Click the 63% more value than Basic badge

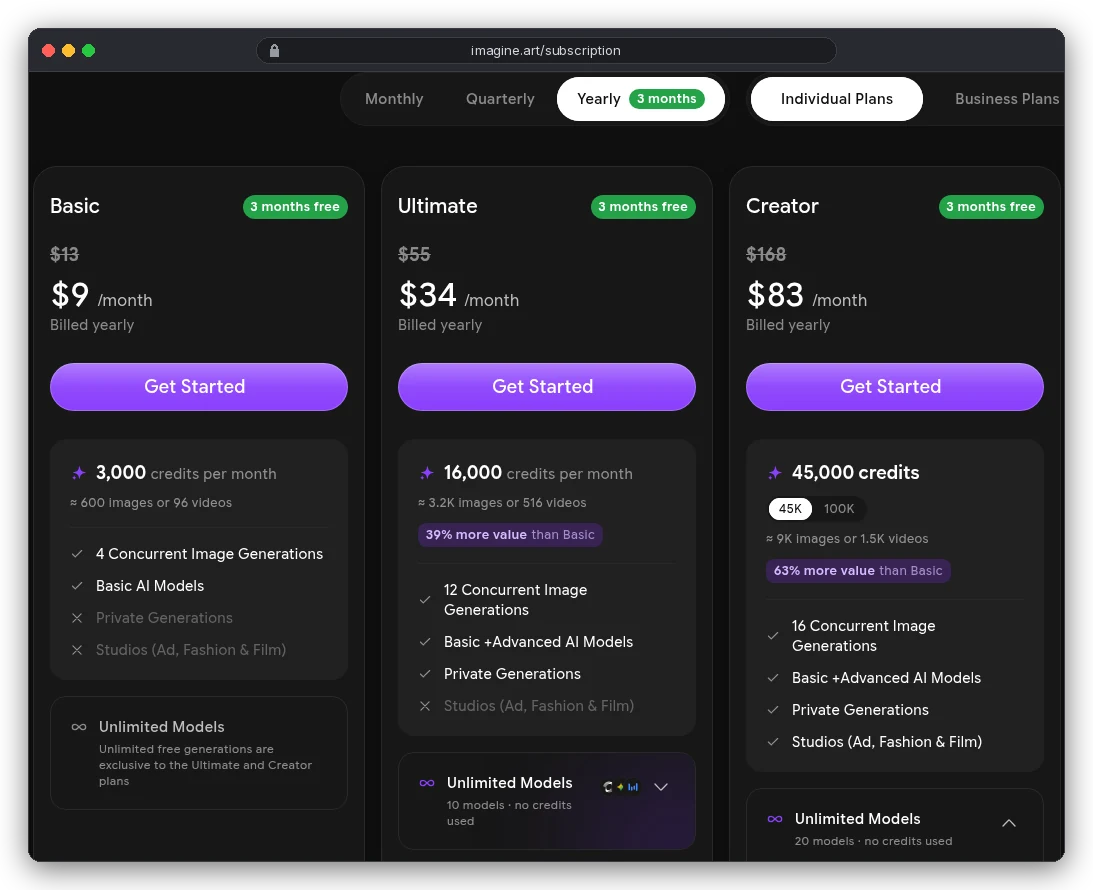click(x=858, y=571)
